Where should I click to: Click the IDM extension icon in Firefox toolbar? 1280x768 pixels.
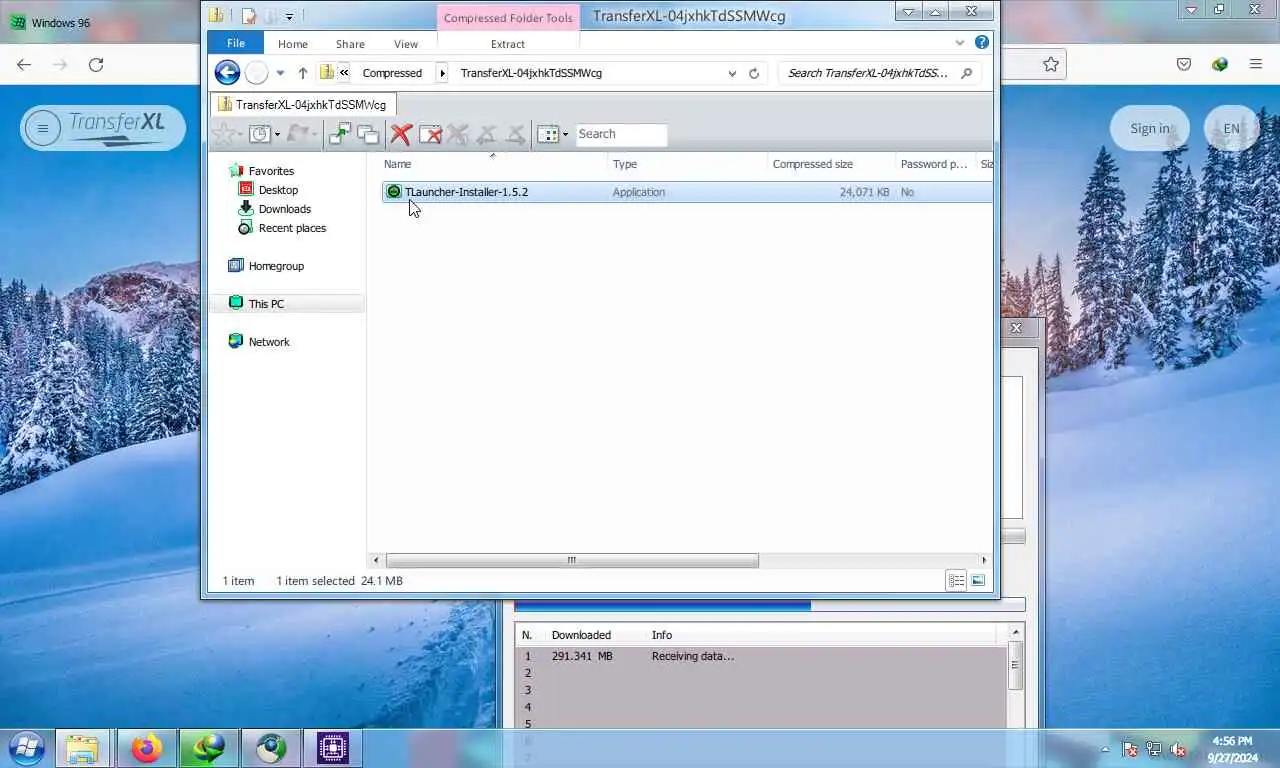(1219, 64)
